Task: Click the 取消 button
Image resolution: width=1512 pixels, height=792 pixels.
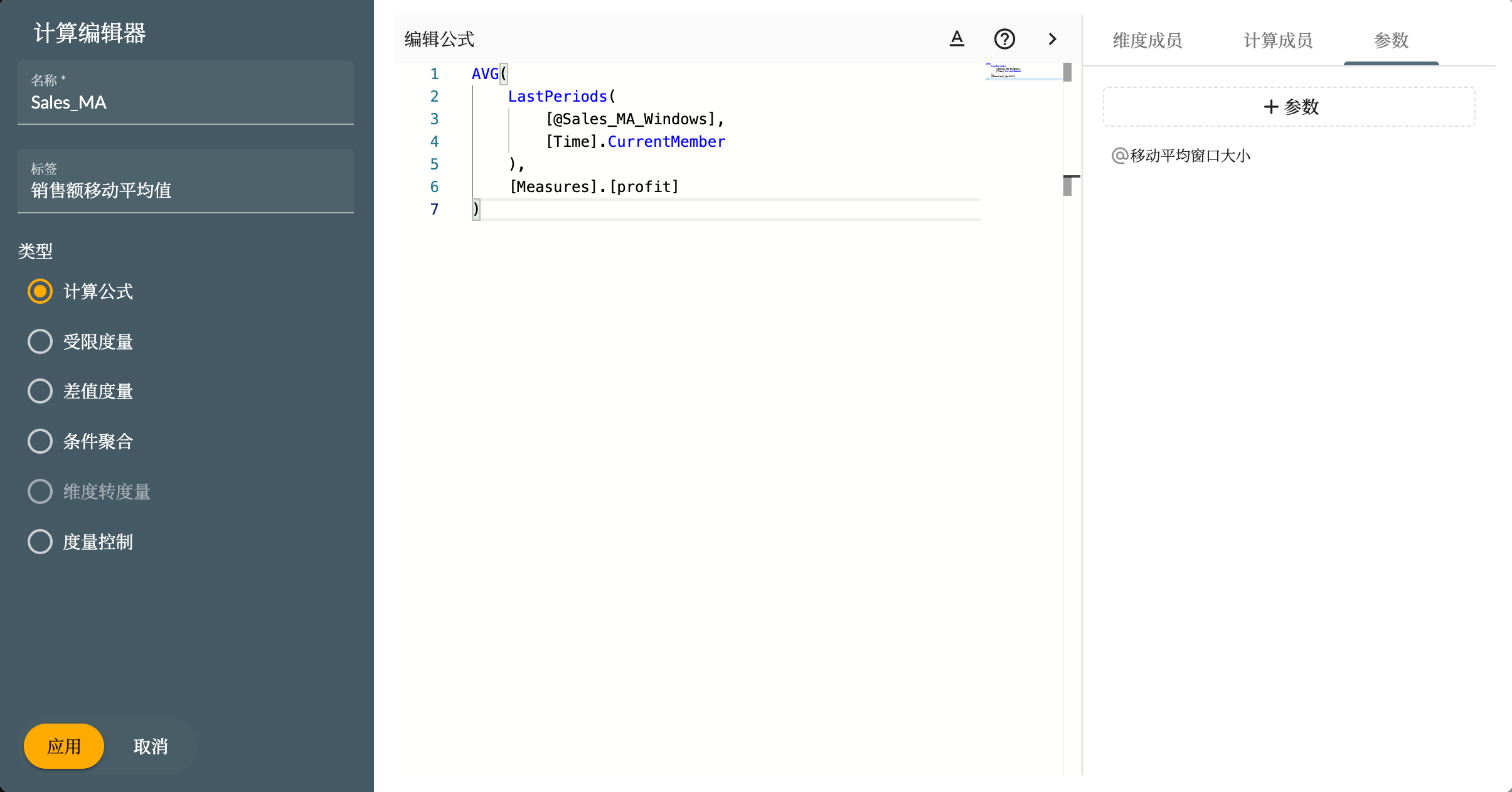Action: click(x=151, y=746)
